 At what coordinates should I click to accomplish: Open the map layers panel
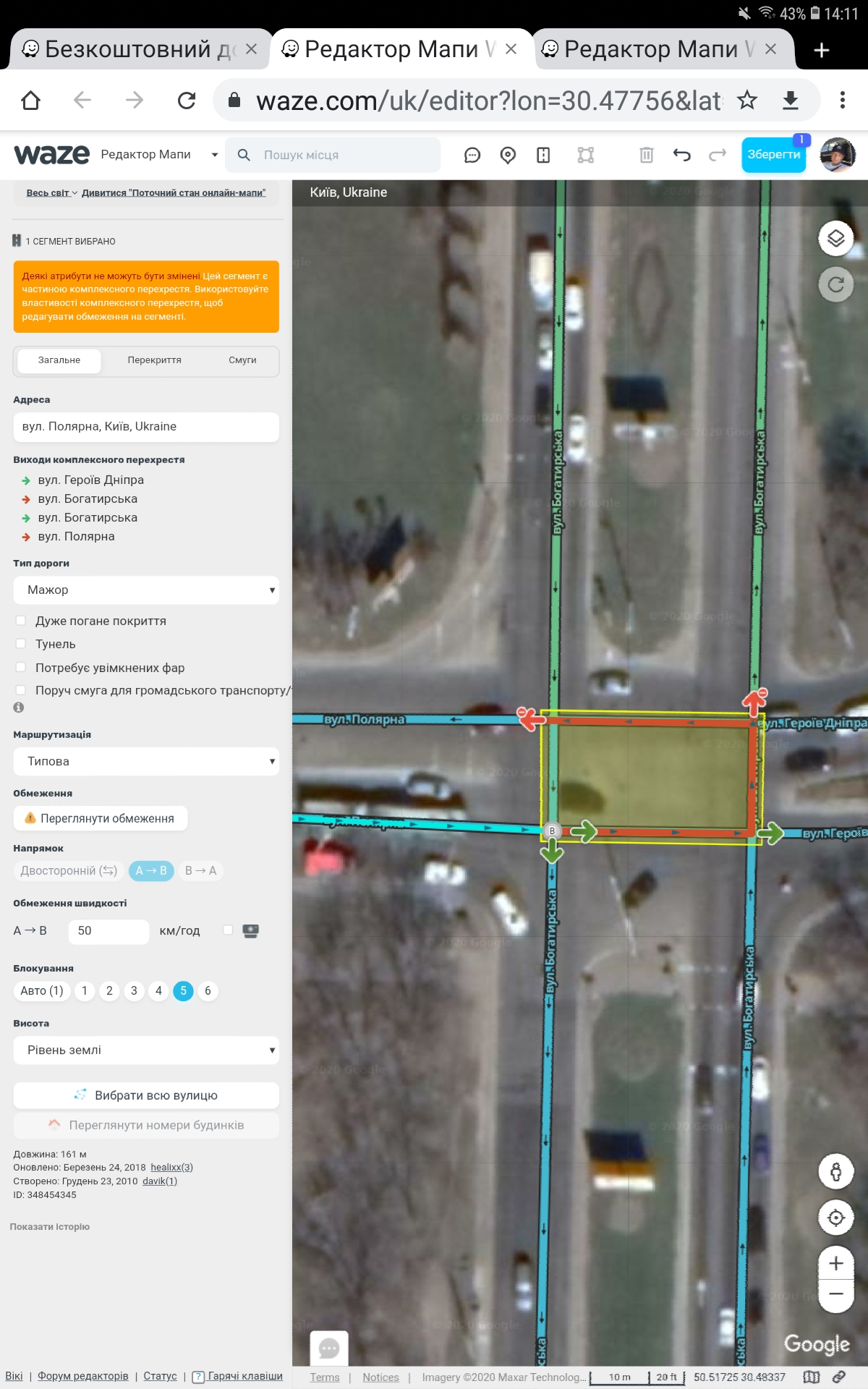coord(835,238)
